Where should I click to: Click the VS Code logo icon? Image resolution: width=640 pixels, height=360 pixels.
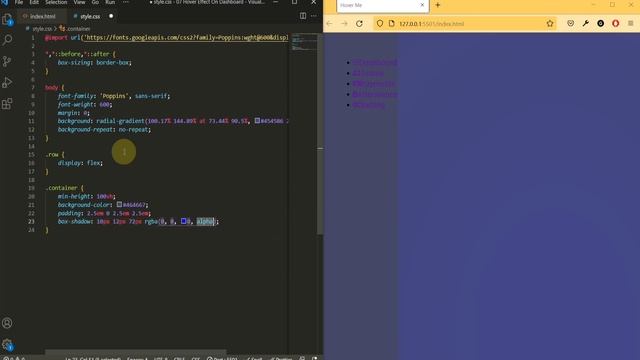point(5,2)
